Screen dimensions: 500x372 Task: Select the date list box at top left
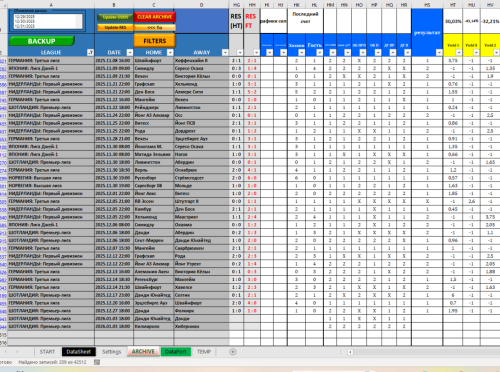coord(47,21)
